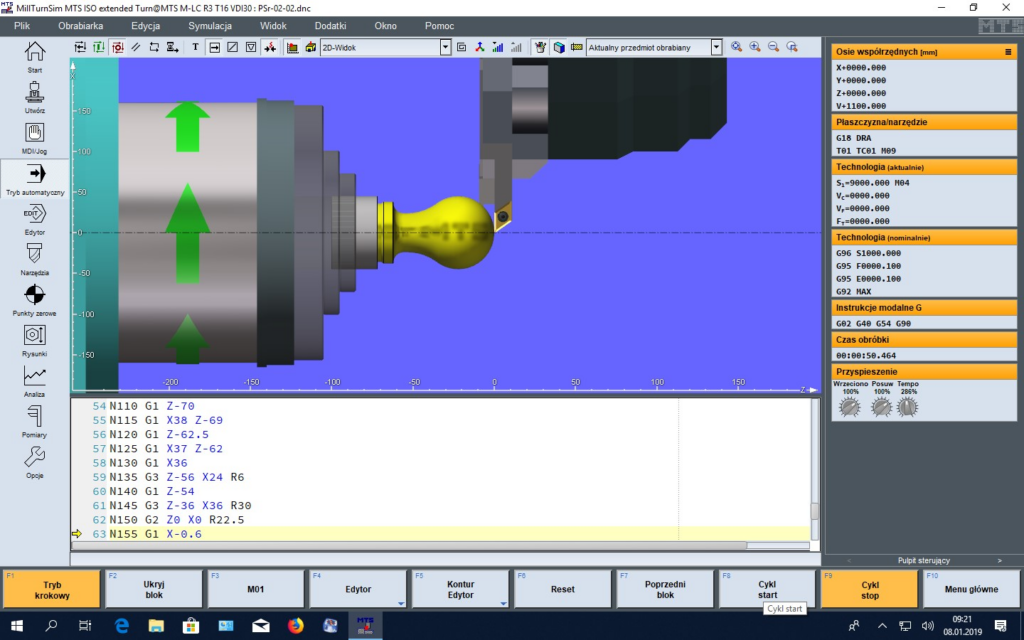Toggle Tryb krokowy single-step mode
Image resolution: width=1024 pixels, height=640 pixels.
(52, 589)
